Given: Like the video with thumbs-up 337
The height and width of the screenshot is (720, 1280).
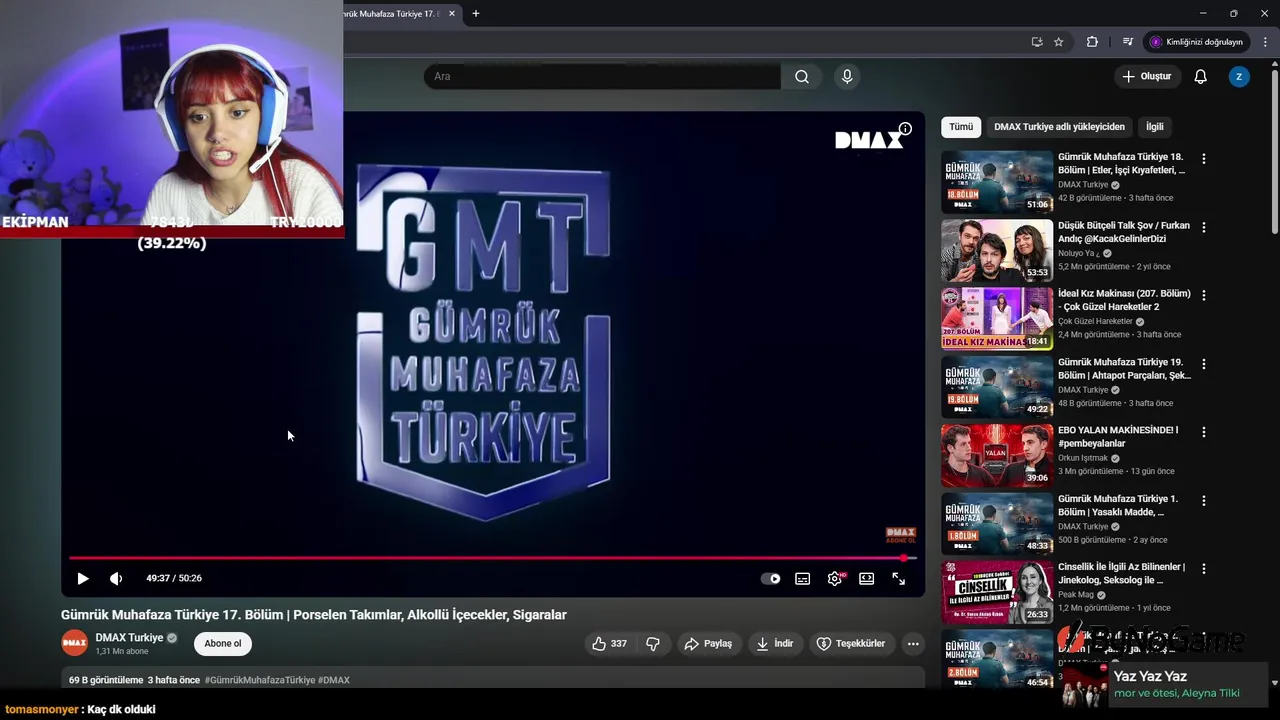Looking at the screenshot, I should pyautogui.click(x=609, y=644).
